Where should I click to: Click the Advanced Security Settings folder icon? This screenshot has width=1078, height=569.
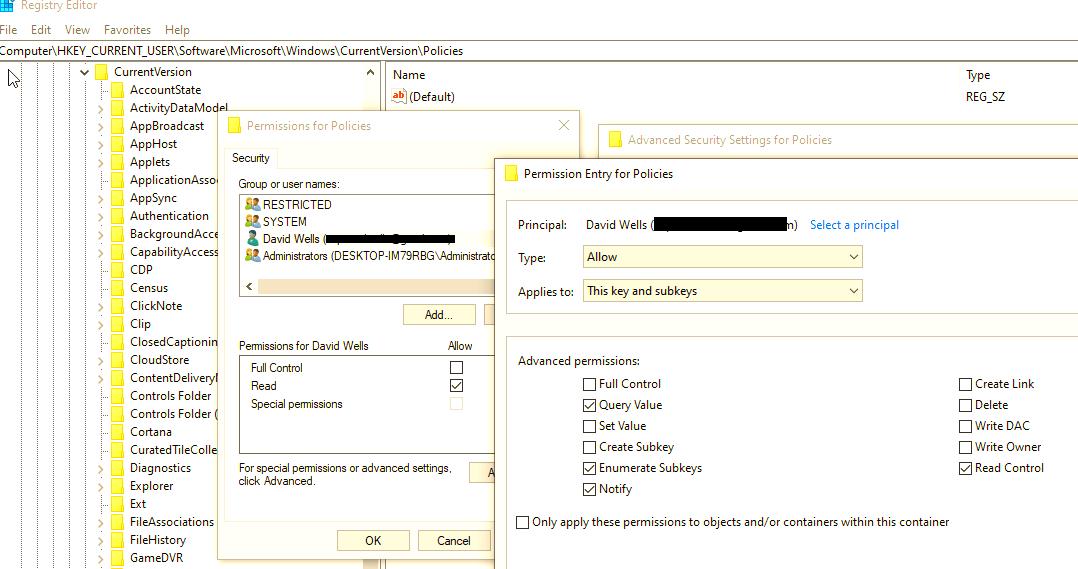pyautogui.click(x=615, y=140)
